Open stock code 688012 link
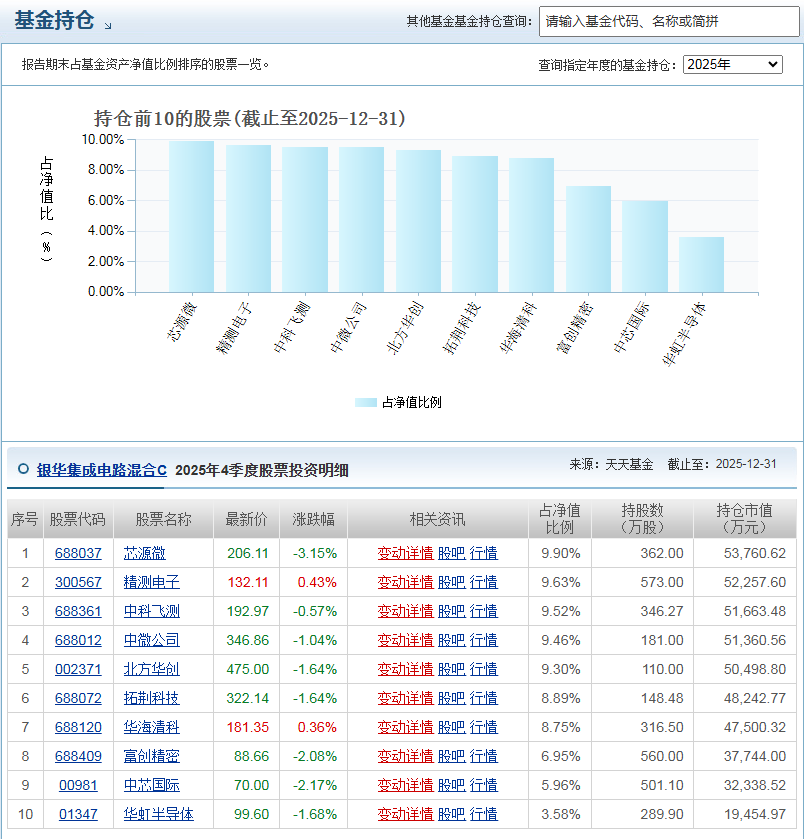This screenshot has width=804, height=839. [78, 640]
